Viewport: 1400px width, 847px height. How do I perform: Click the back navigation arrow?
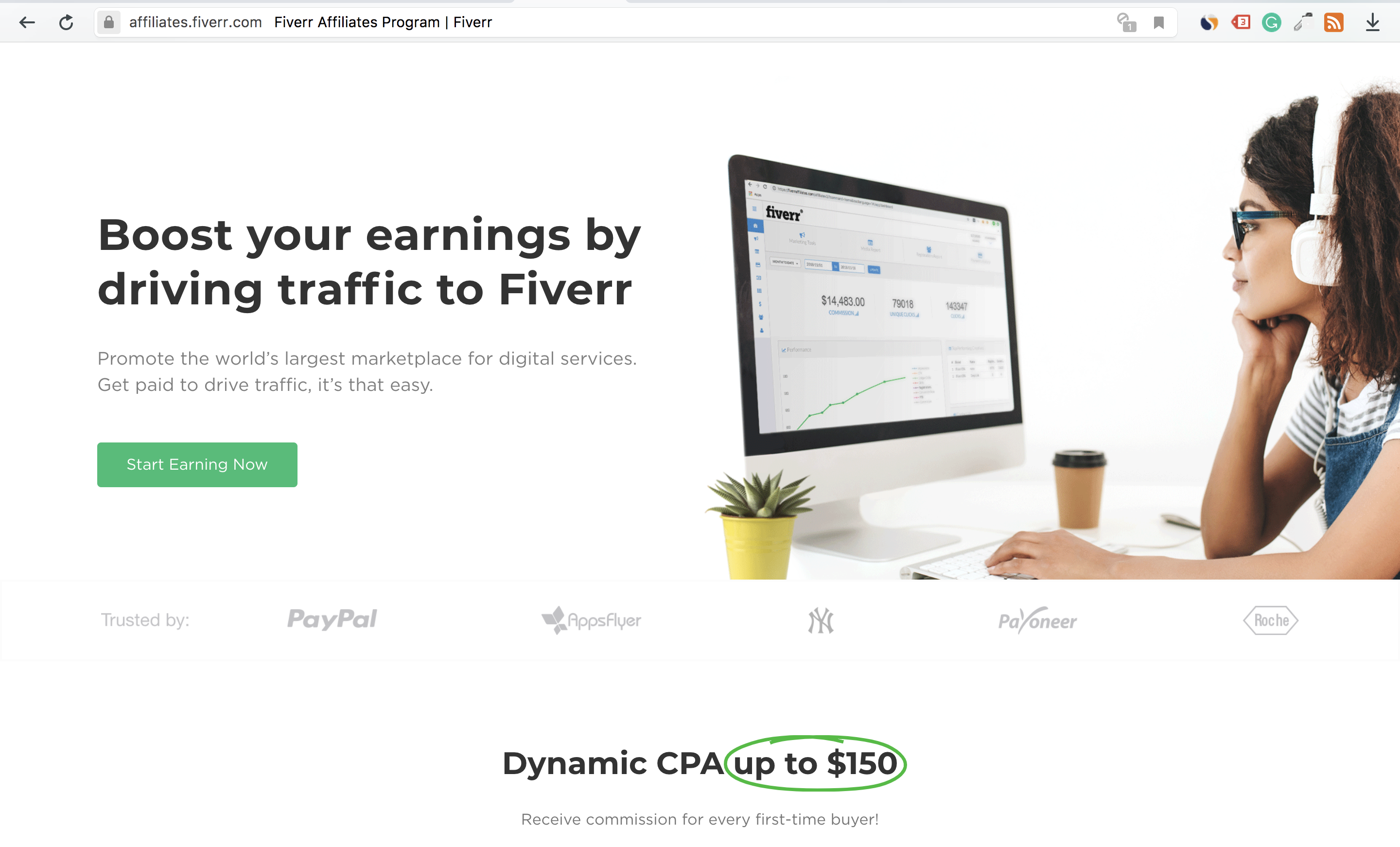click(x=27, y=22)
